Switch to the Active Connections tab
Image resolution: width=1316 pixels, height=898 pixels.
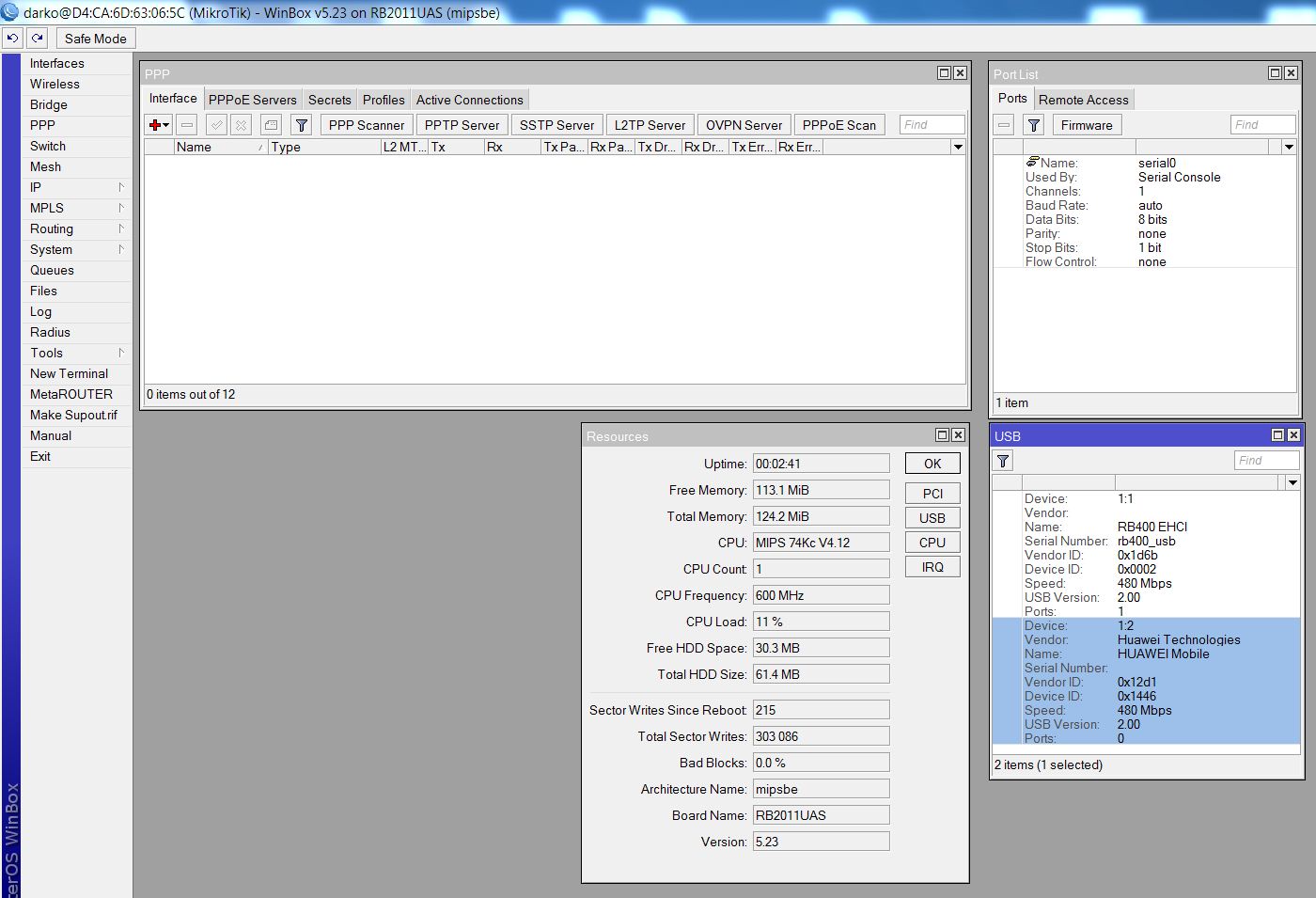[470, 100]
